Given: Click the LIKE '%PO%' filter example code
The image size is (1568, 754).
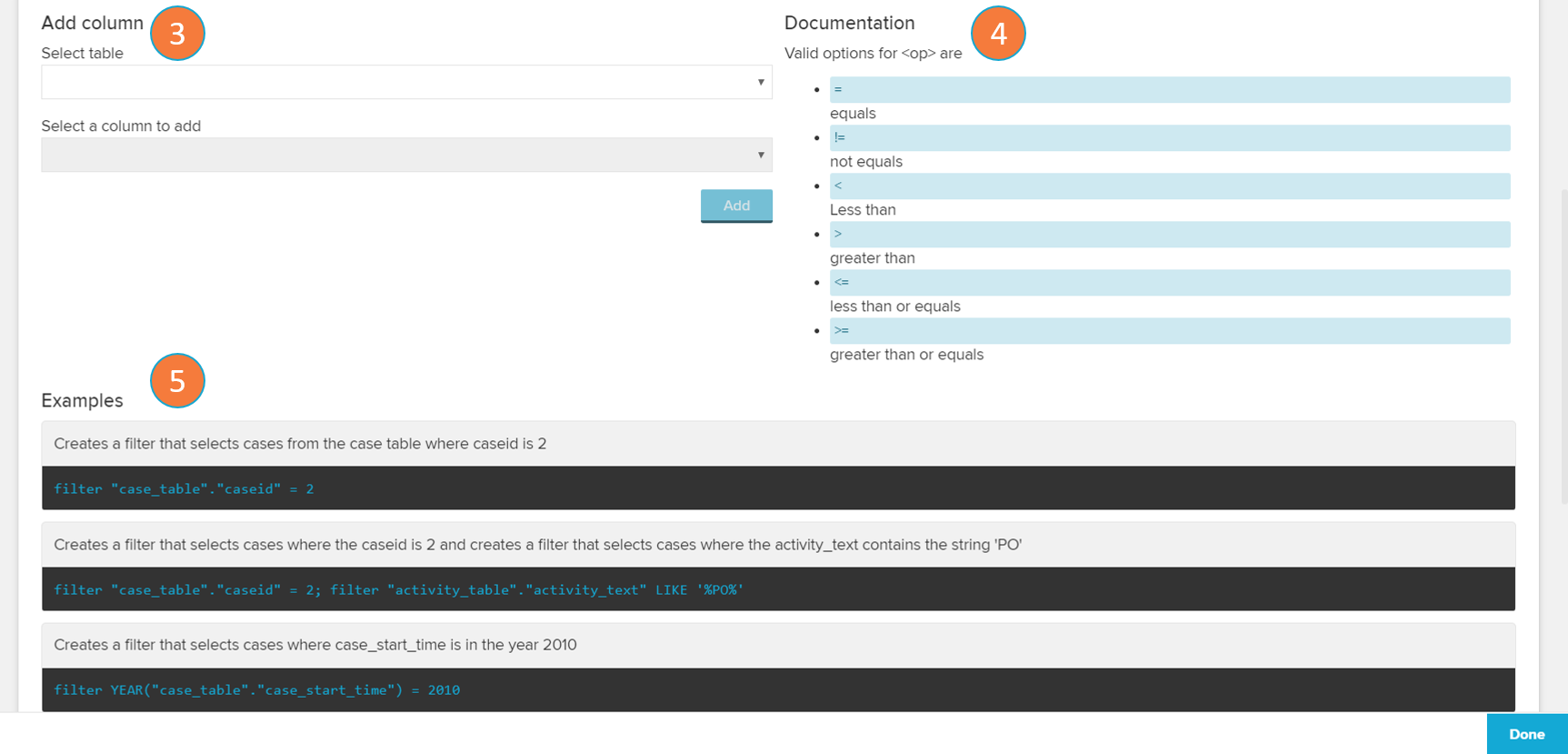Looking at the screenshot, I should 398,589.
